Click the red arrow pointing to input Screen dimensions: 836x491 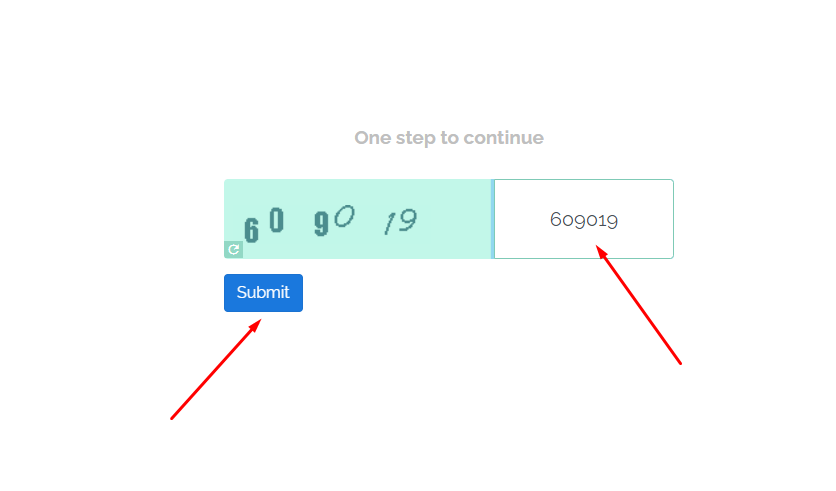pos(639,304)
